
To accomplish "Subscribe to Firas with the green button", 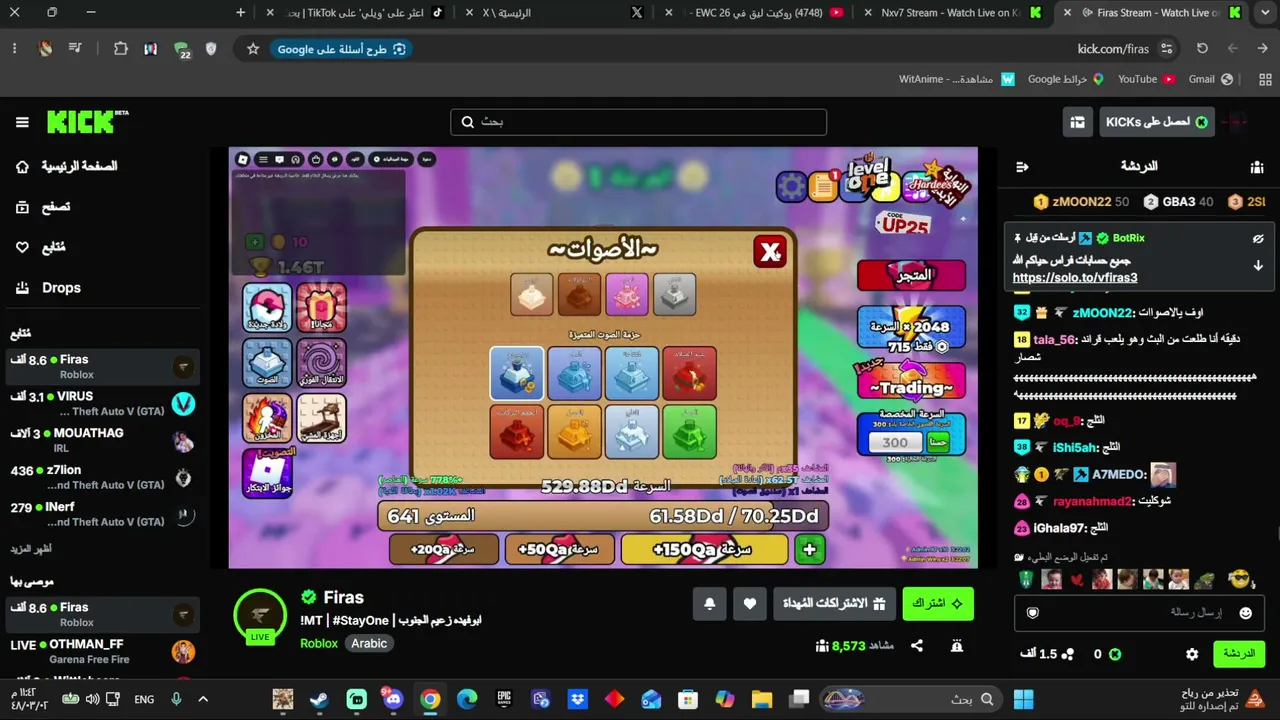I will [x=938, y=604].
